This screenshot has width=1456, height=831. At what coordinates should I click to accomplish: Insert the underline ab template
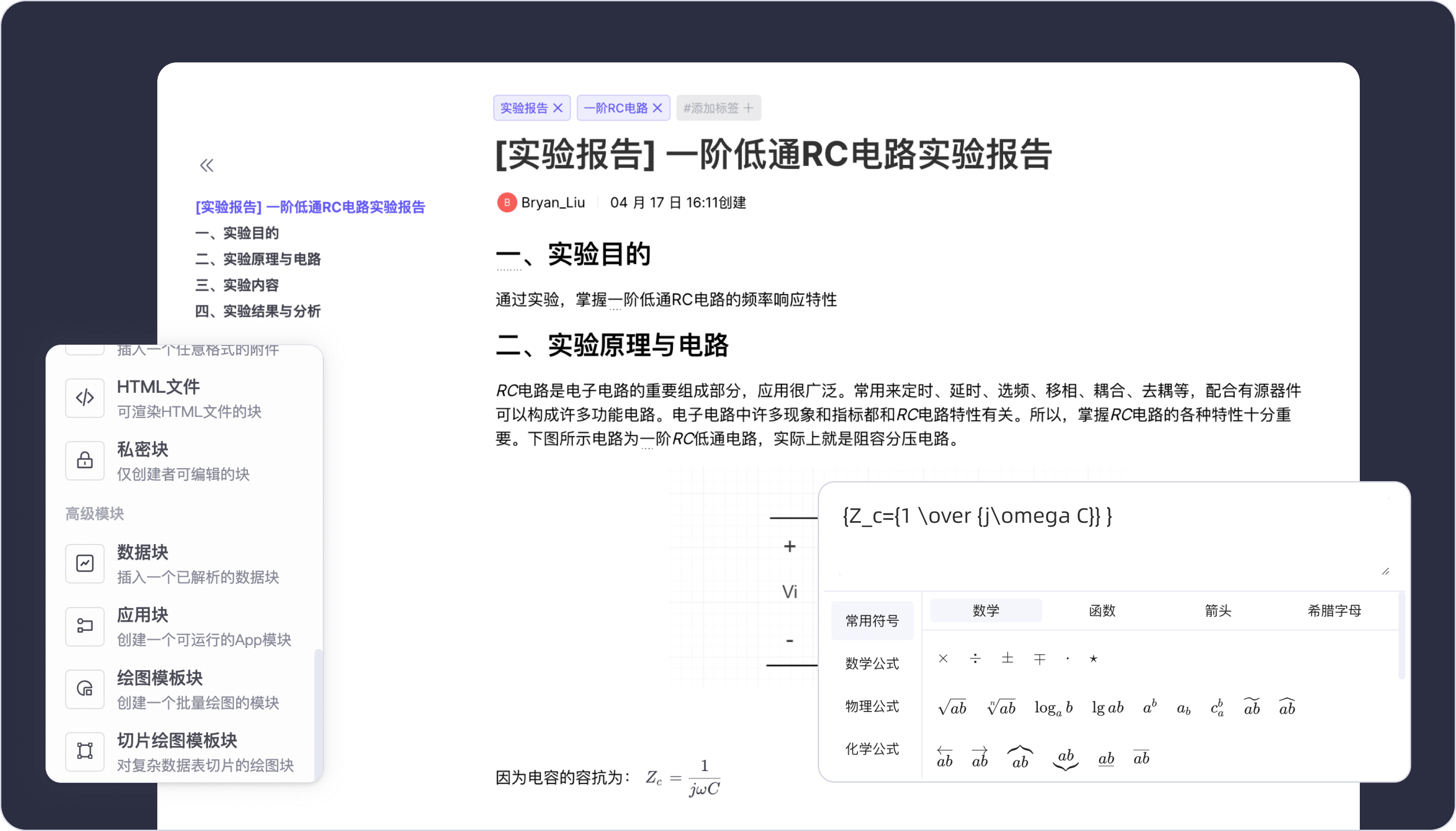[x=1106, y=759]
